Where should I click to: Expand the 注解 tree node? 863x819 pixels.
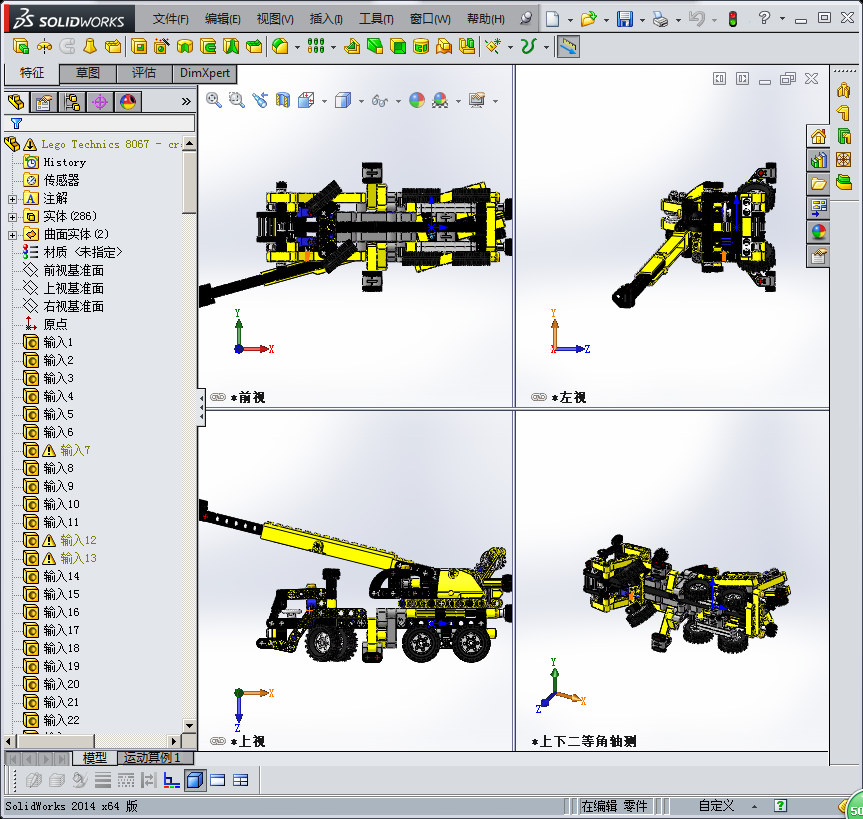pyautogui.click(x=12, y=199)
